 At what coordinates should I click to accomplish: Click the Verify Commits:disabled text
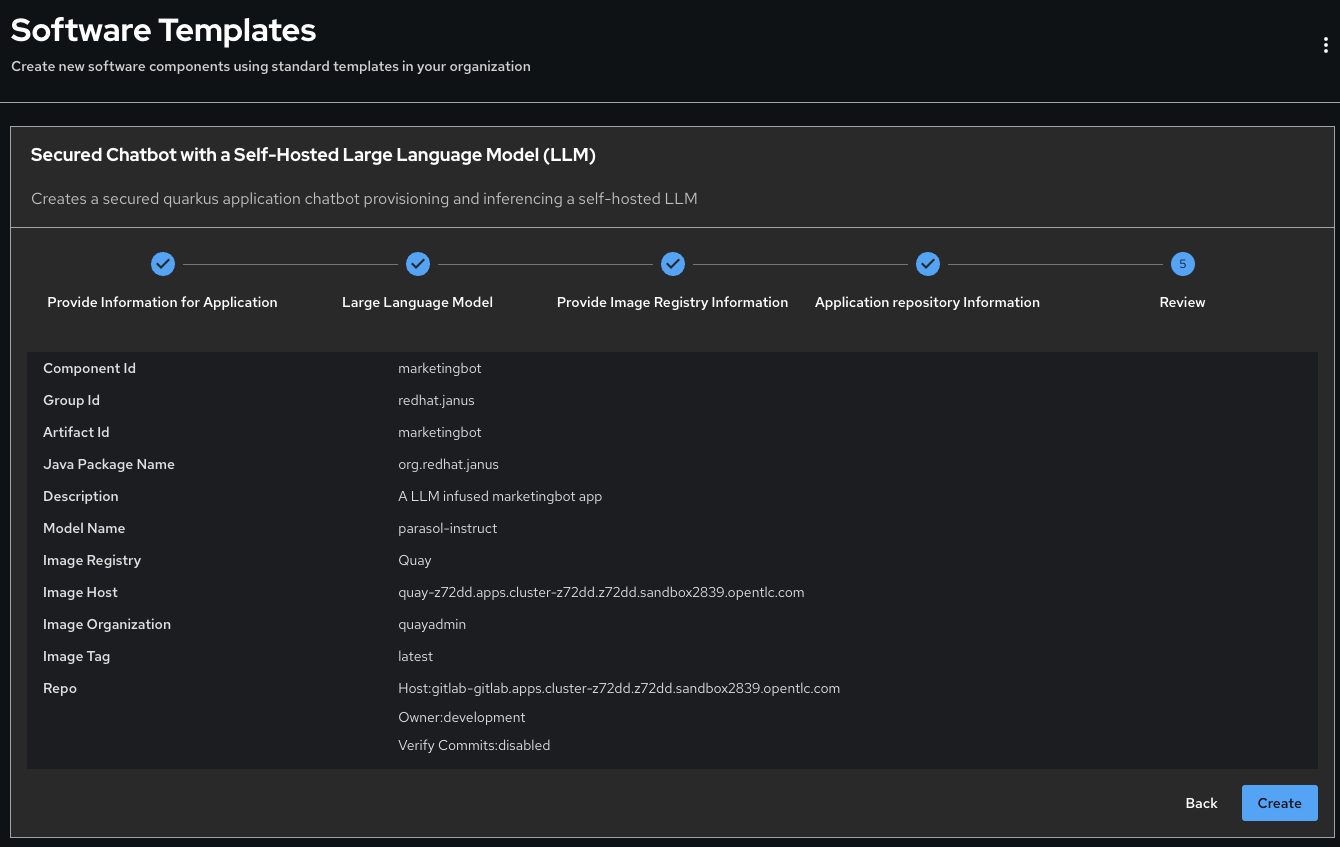pyautogui.click(x=474, y=745)
